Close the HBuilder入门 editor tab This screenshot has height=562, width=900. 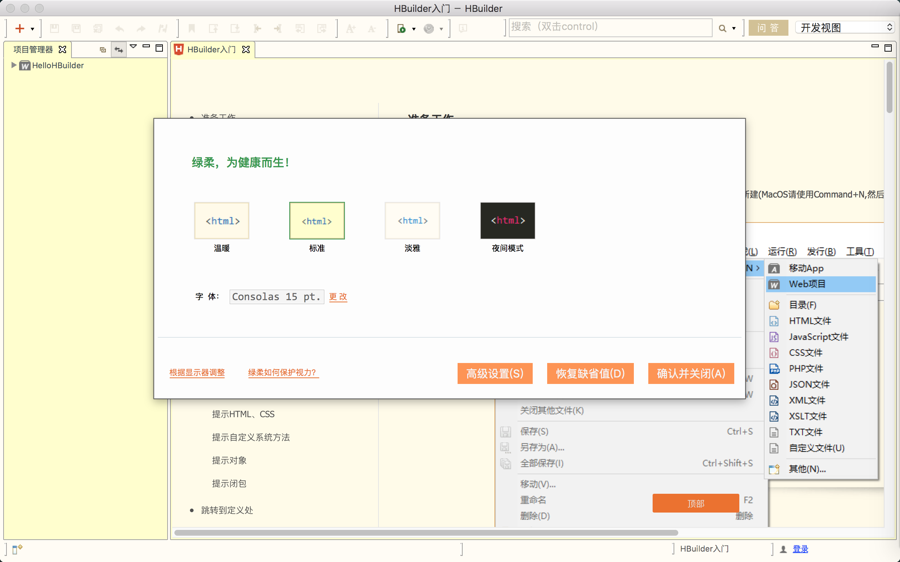(246, 49)
